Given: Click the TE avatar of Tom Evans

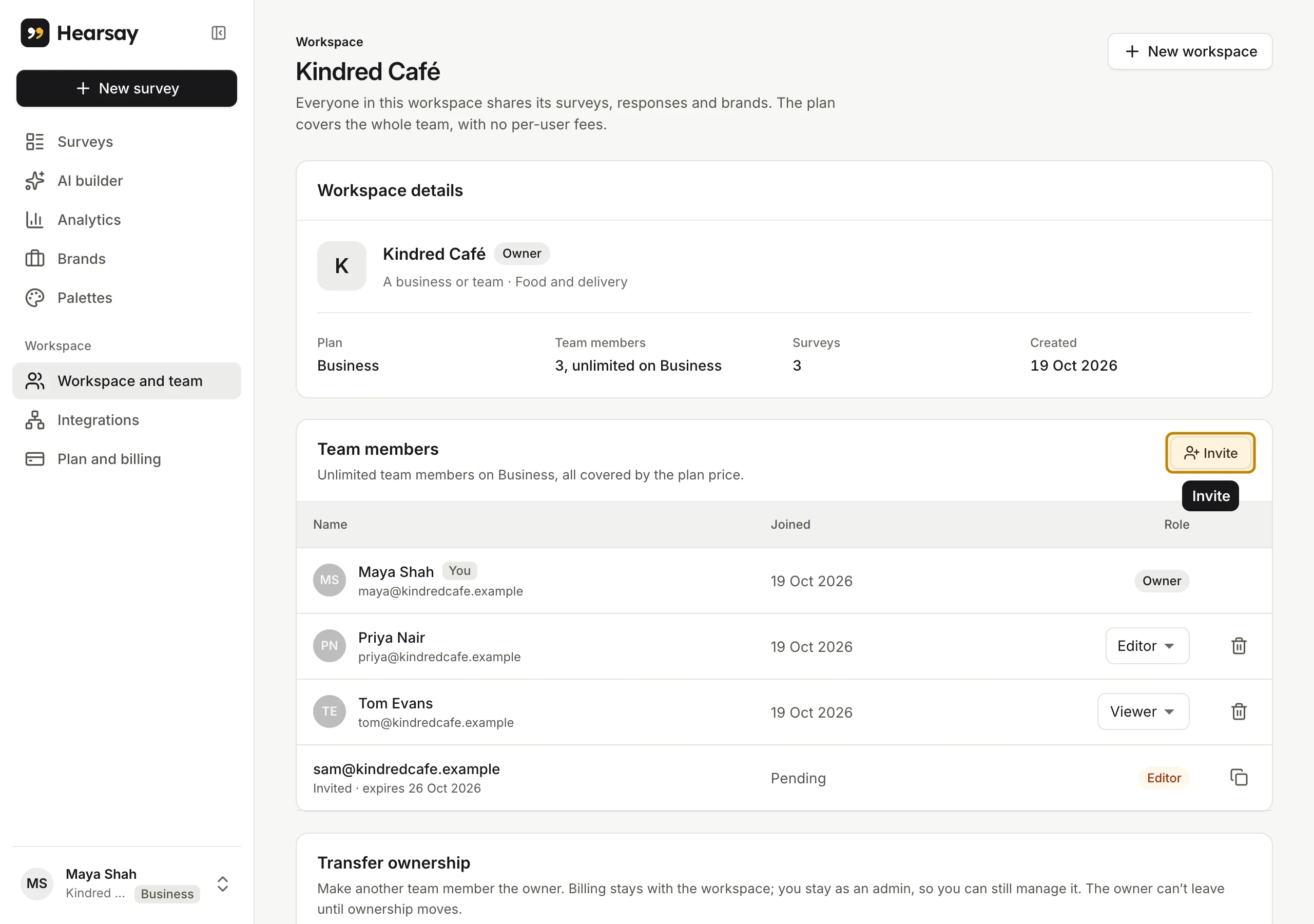Looking at the screenshot, I should 329,711.
